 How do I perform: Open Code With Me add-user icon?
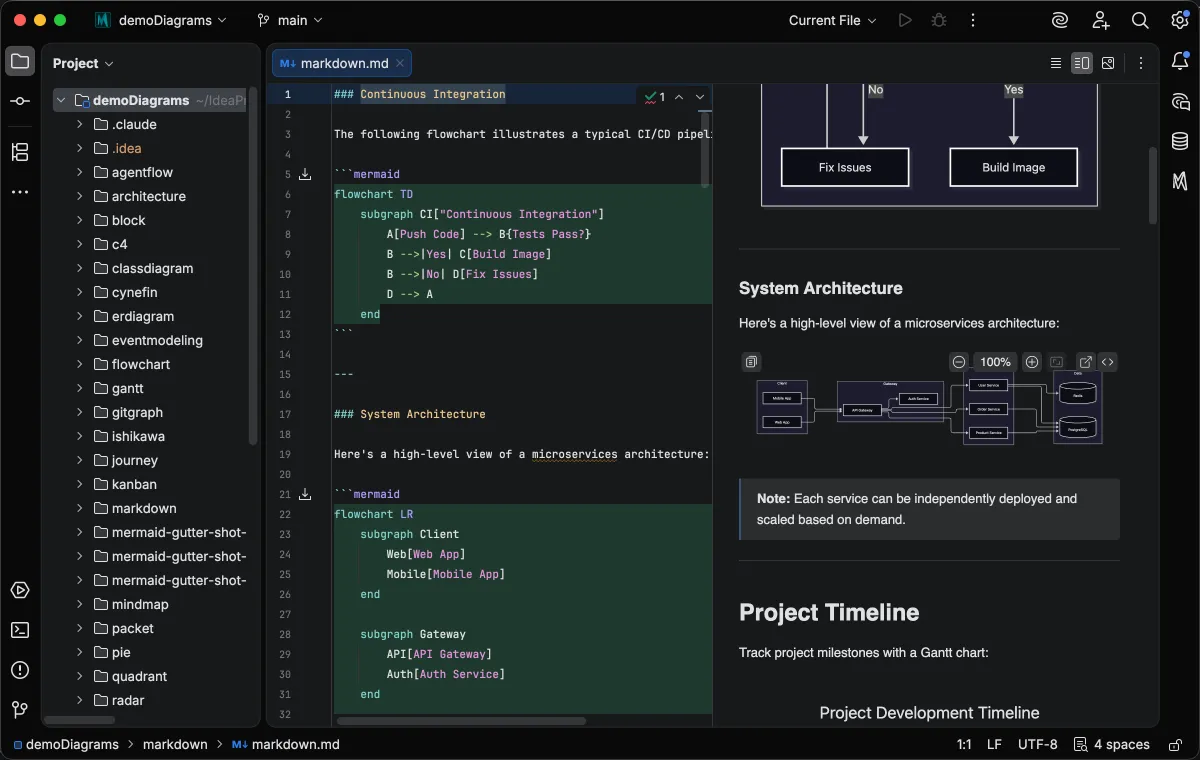coord(1100,20)
